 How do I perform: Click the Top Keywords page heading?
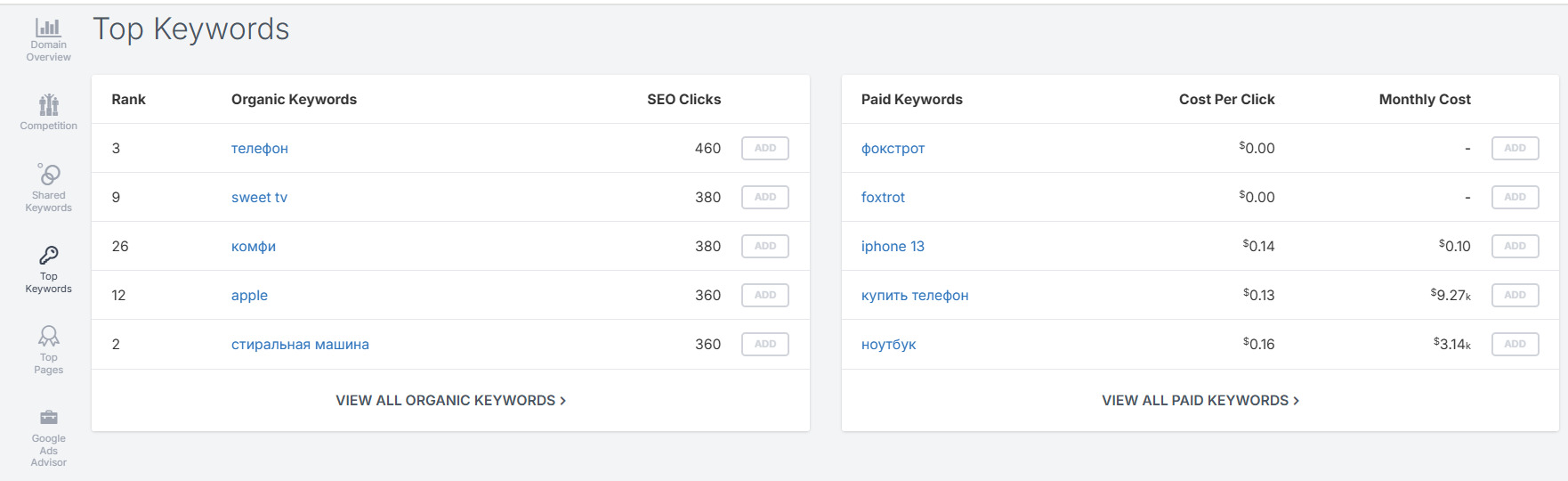pos(190,29)
